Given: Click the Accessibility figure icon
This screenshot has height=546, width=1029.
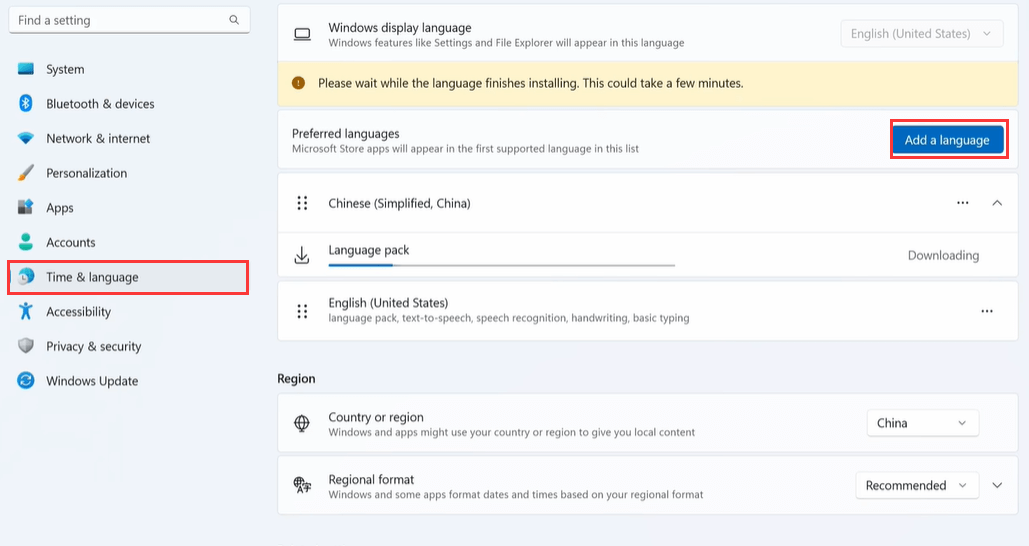Looking at the screenshot, I should point(26,312).
